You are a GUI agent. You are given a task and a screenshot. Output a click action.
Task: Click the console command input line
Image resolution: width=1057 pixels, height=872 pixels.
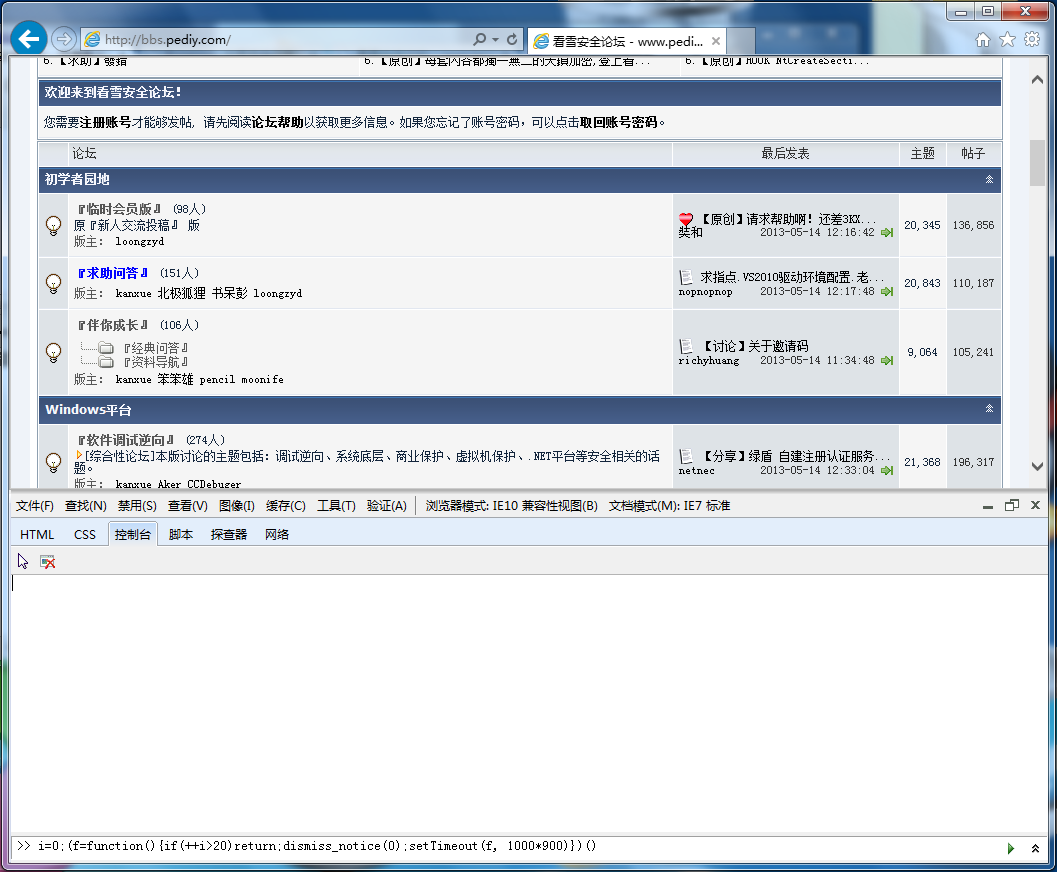[x=506, y=846]
